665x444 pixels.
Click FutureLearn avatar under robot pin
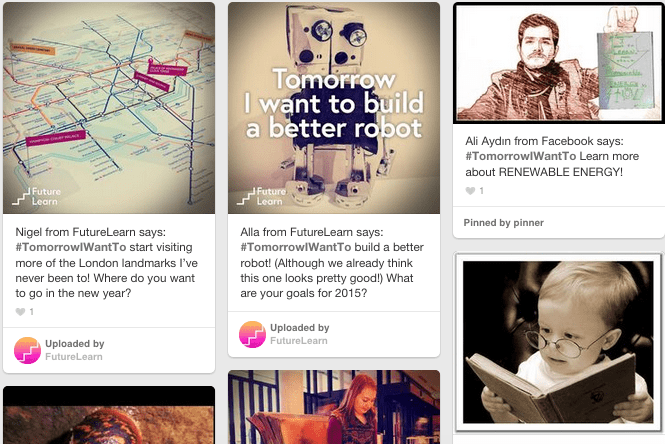point(252,334)
